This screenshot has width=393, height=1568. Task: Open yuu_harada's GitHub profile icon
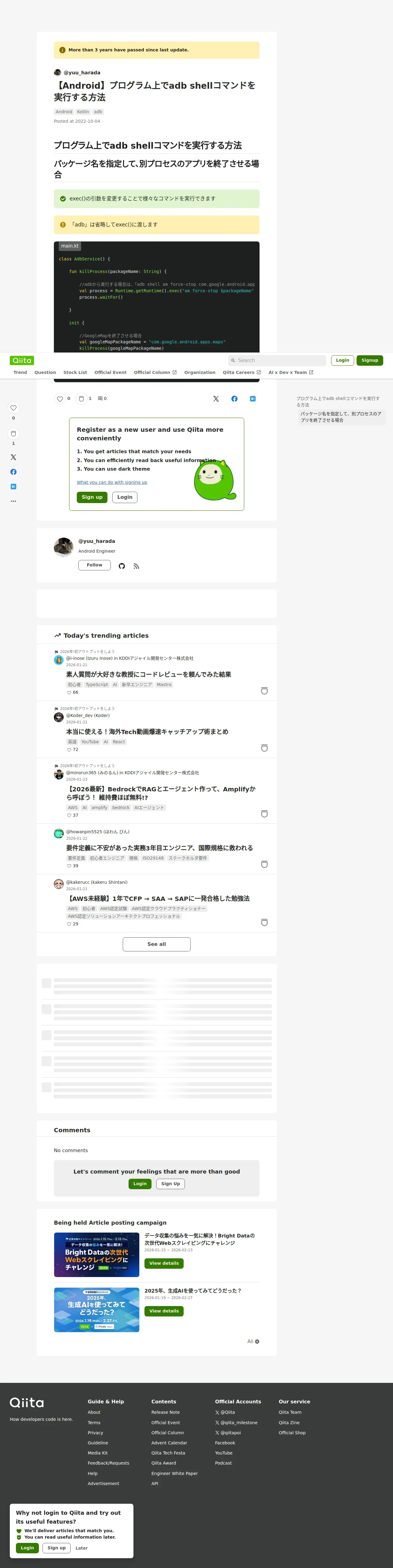[122, 566]
